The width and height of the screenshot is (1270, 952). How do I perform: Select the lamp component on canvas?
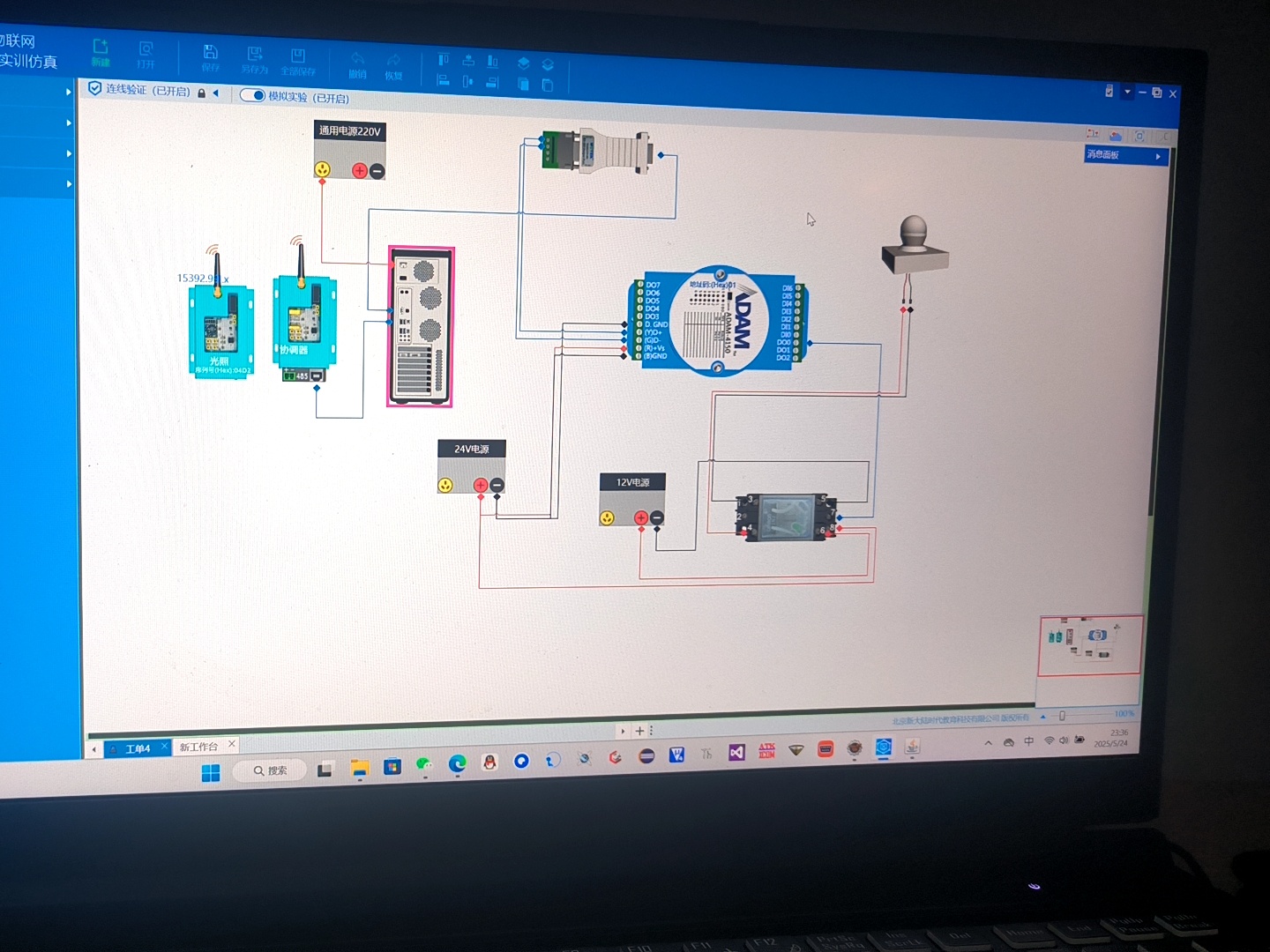pyautogui.click(x=915, y=247)
